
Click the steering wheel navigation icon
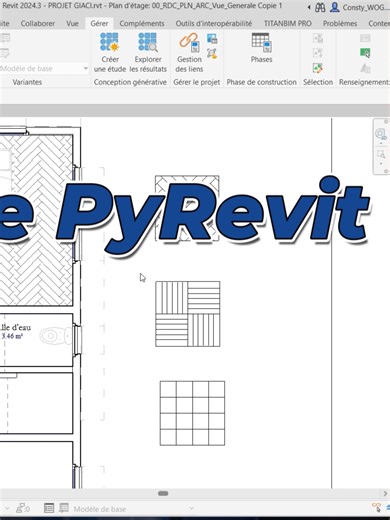click(x=381, y=134)
